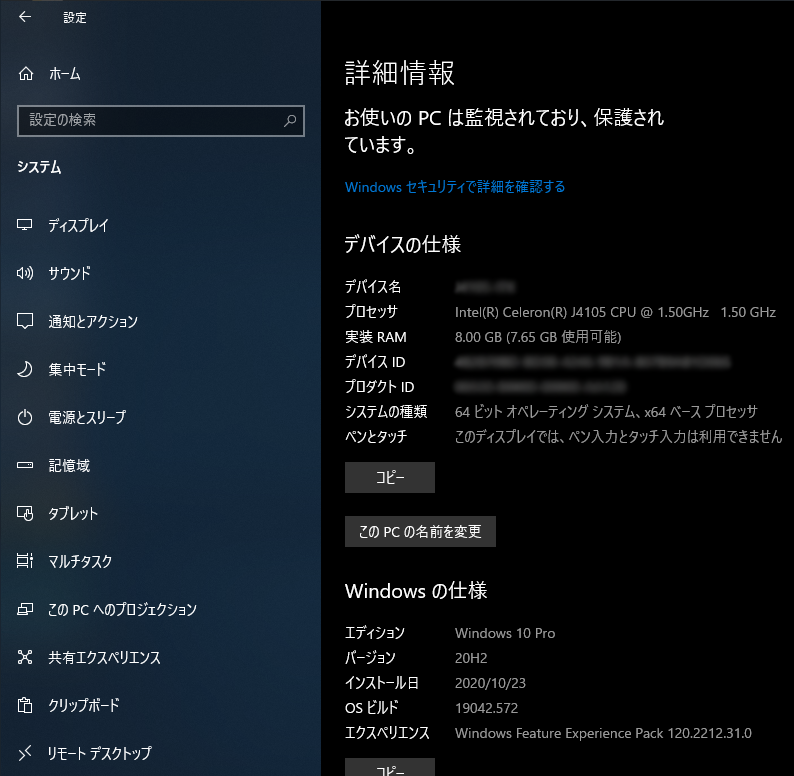Click コピー button under Windows specifications
Screen dimensions: 794x776
point(390,767)
